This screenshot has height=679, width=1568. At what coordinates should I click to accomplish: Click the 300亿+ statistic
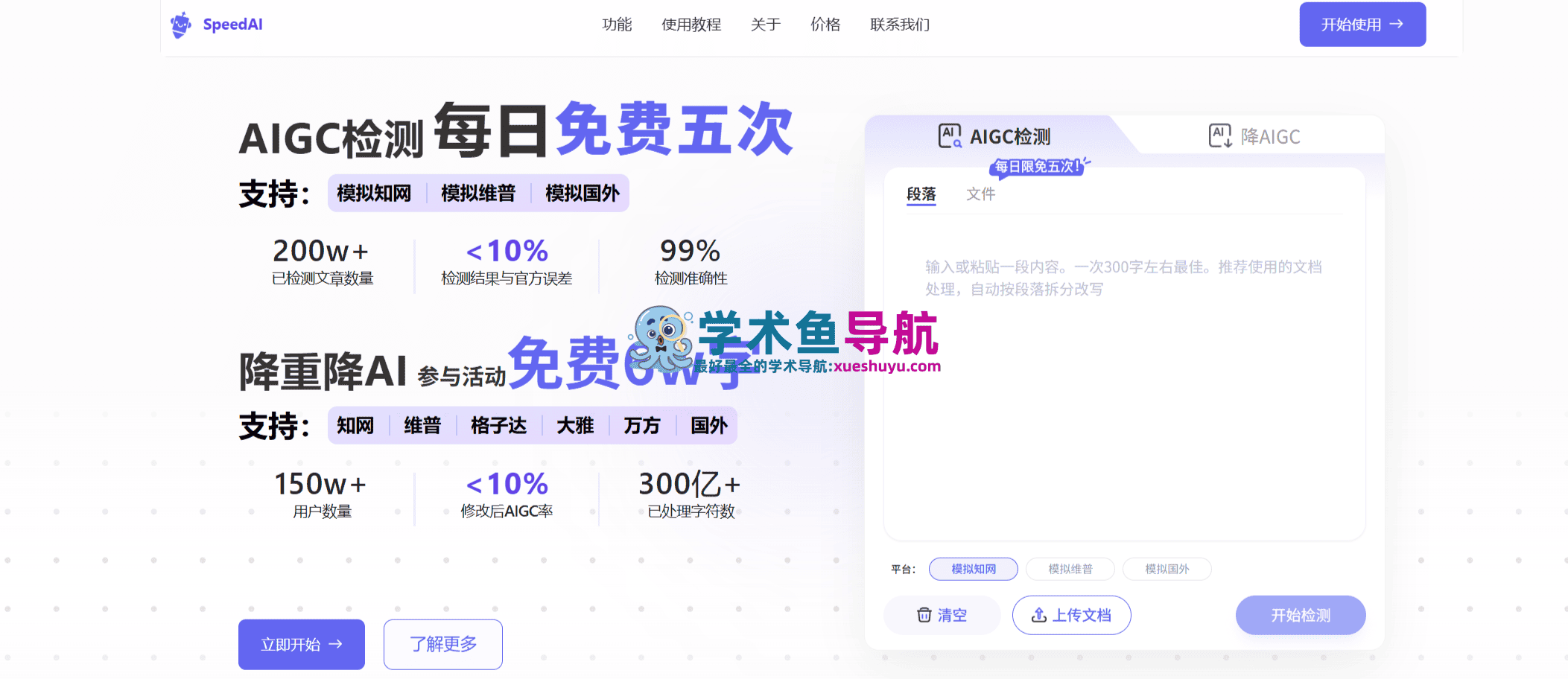click(691, 494)
